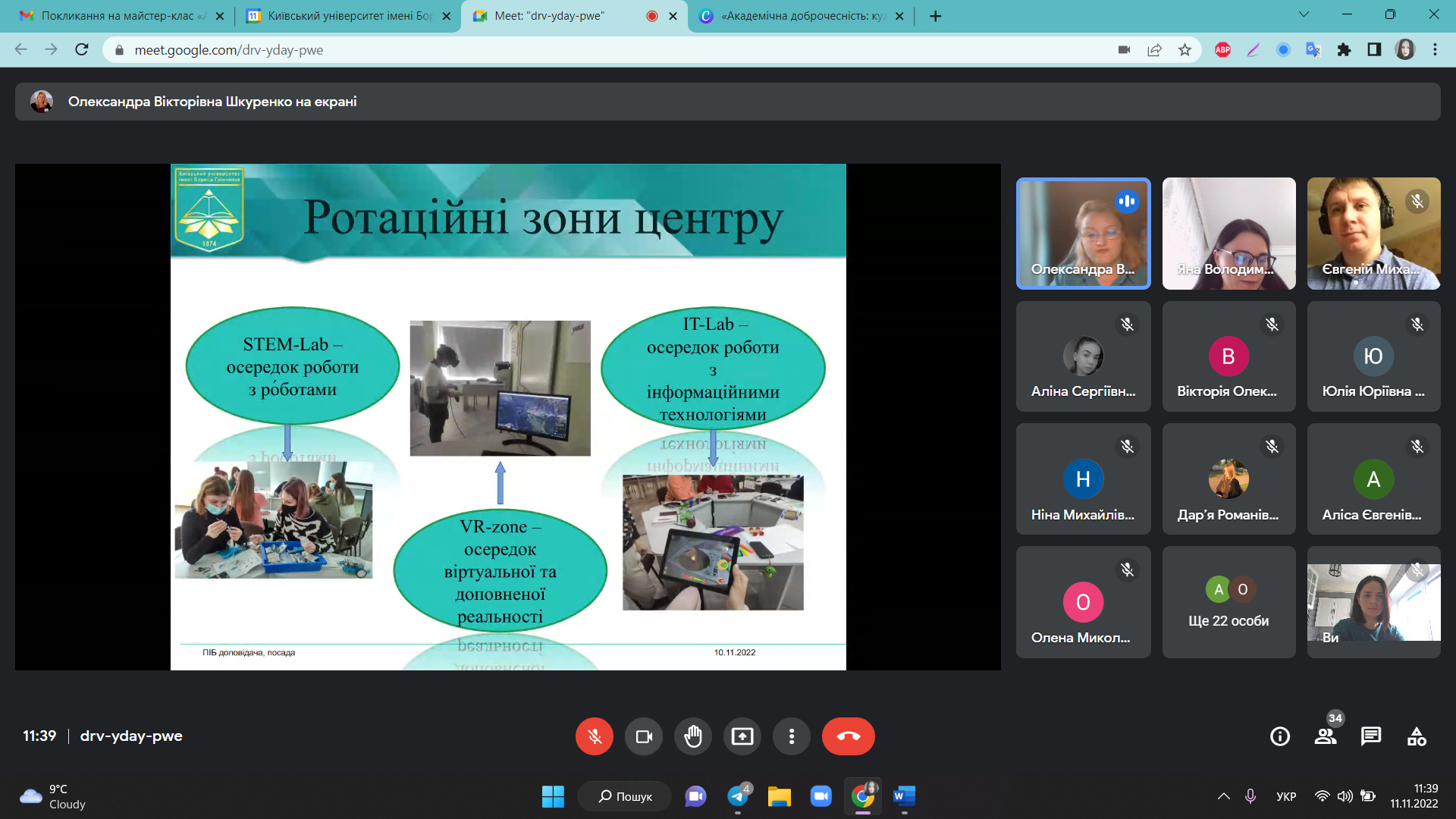Raise hand in the meeting
Viewport: 1456px width, 819px height.
(693, 736)
